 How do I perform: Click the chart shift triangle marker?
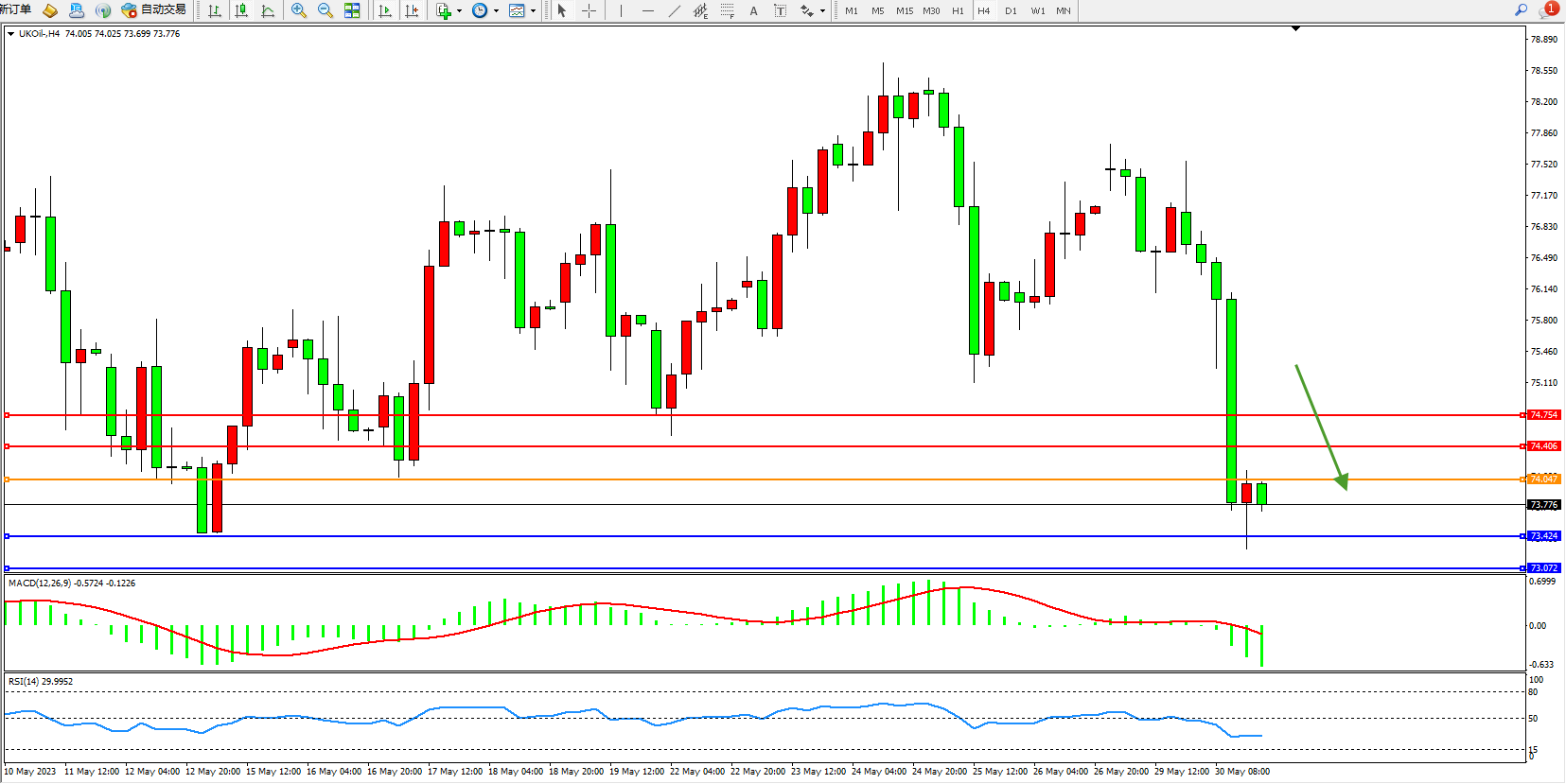pos(1295,29)
